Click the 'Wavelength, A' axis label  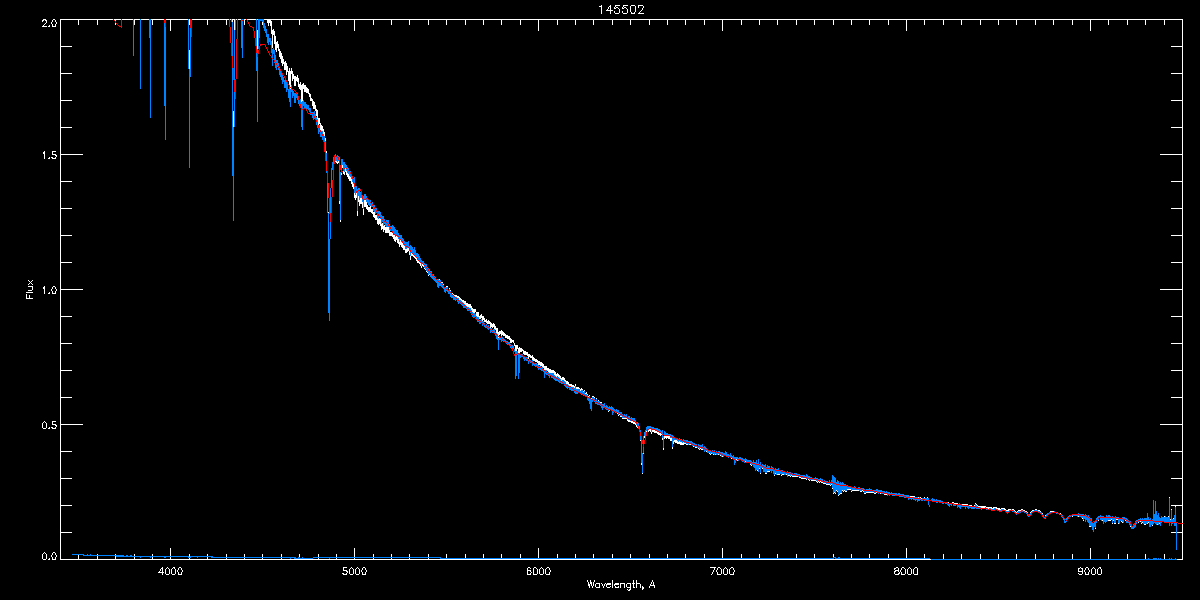coord(621,584)
